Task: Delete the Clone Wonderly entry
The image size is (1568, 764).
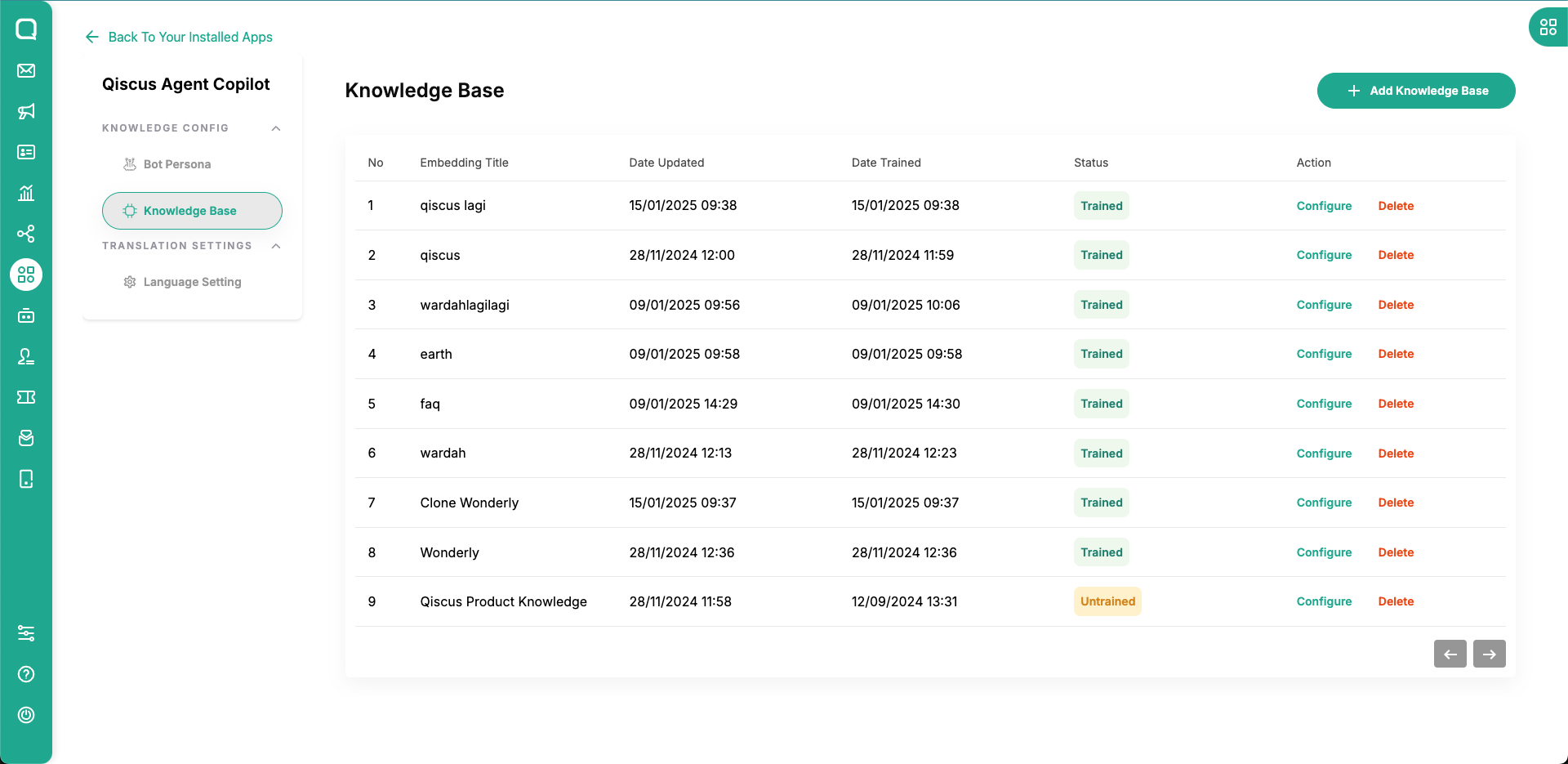Action: click(1396, 503)
